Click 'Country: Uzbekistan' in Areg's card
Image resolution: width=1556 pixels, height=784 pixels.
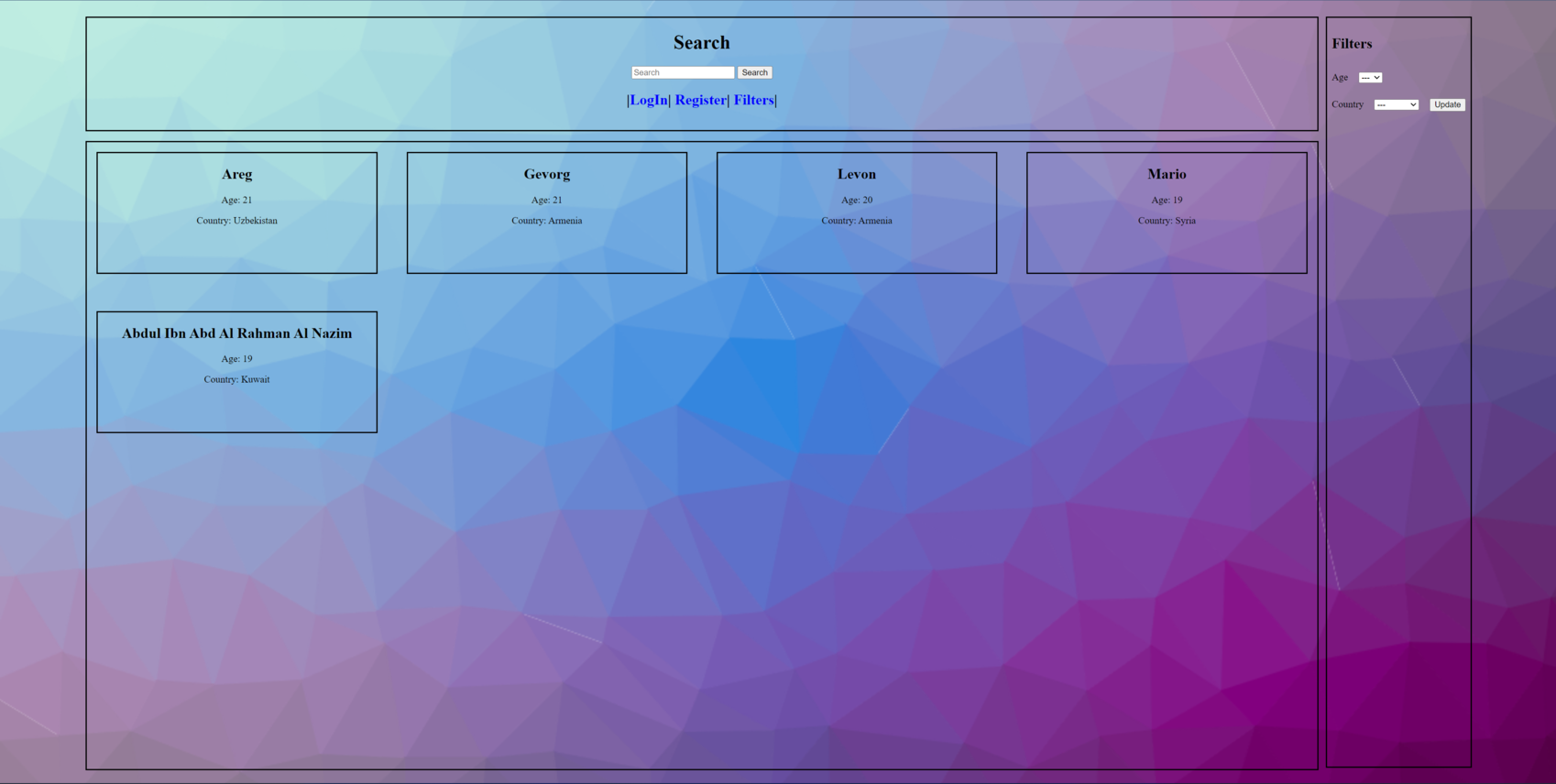click(236, 221)
